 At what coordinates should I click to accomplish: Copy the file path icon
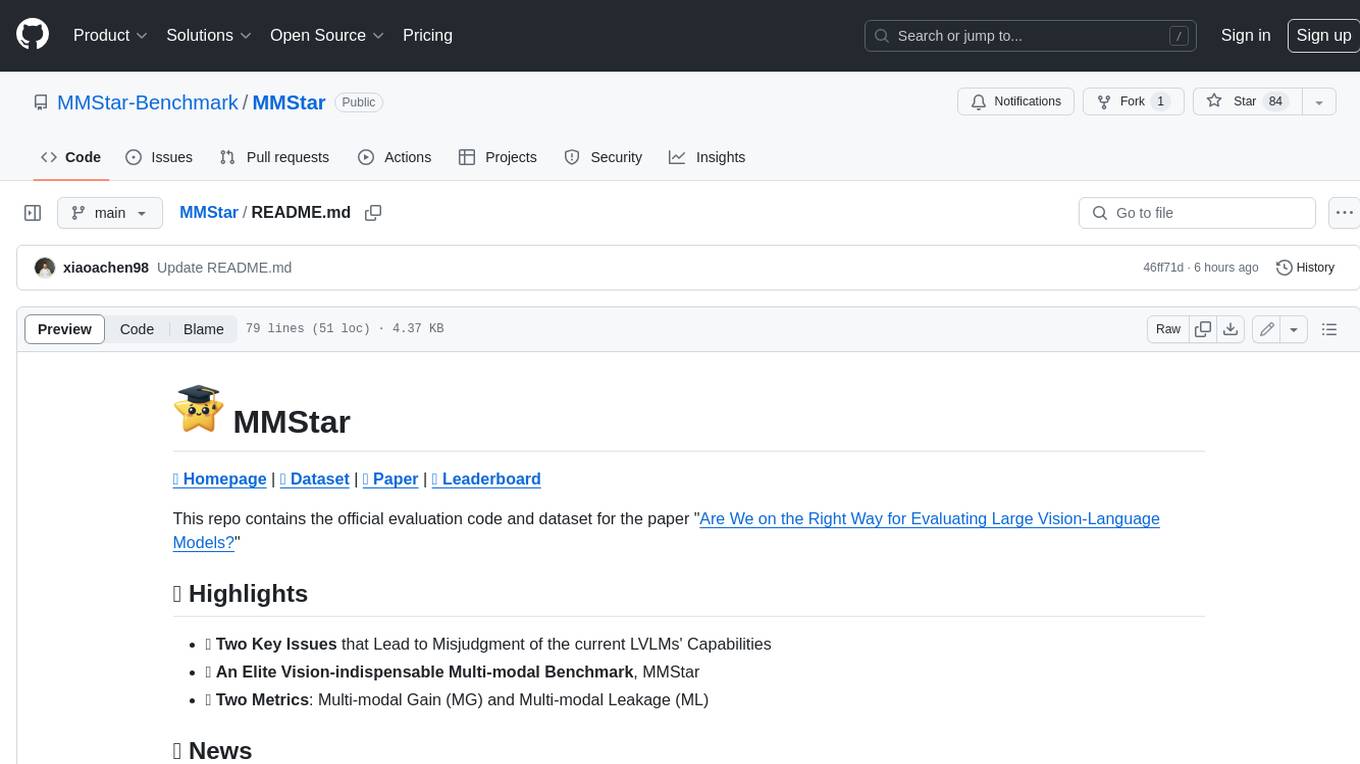tap(374, 213)
